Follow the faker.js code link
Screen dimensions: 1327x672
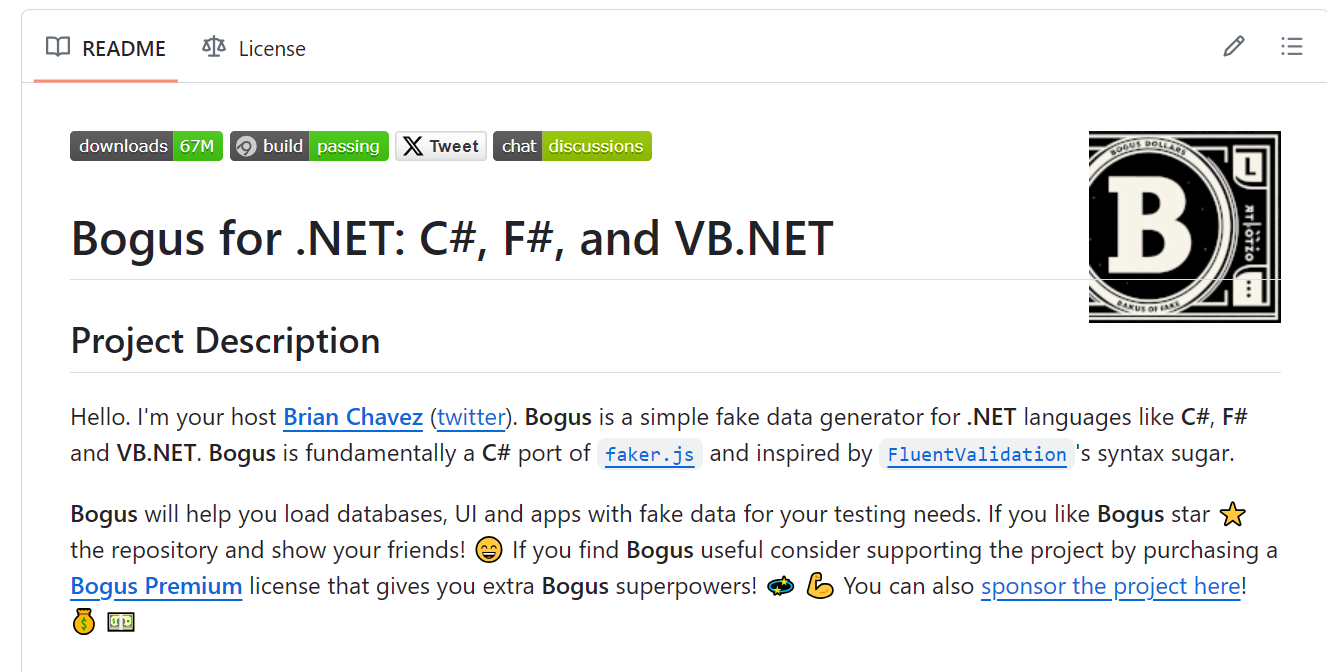coord(650,454)
